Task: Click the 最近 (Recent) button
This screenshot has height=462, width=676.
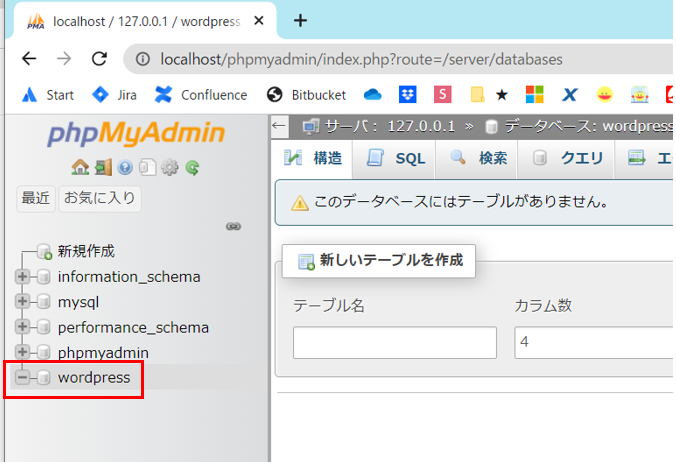Action: [x=36, y=198]
